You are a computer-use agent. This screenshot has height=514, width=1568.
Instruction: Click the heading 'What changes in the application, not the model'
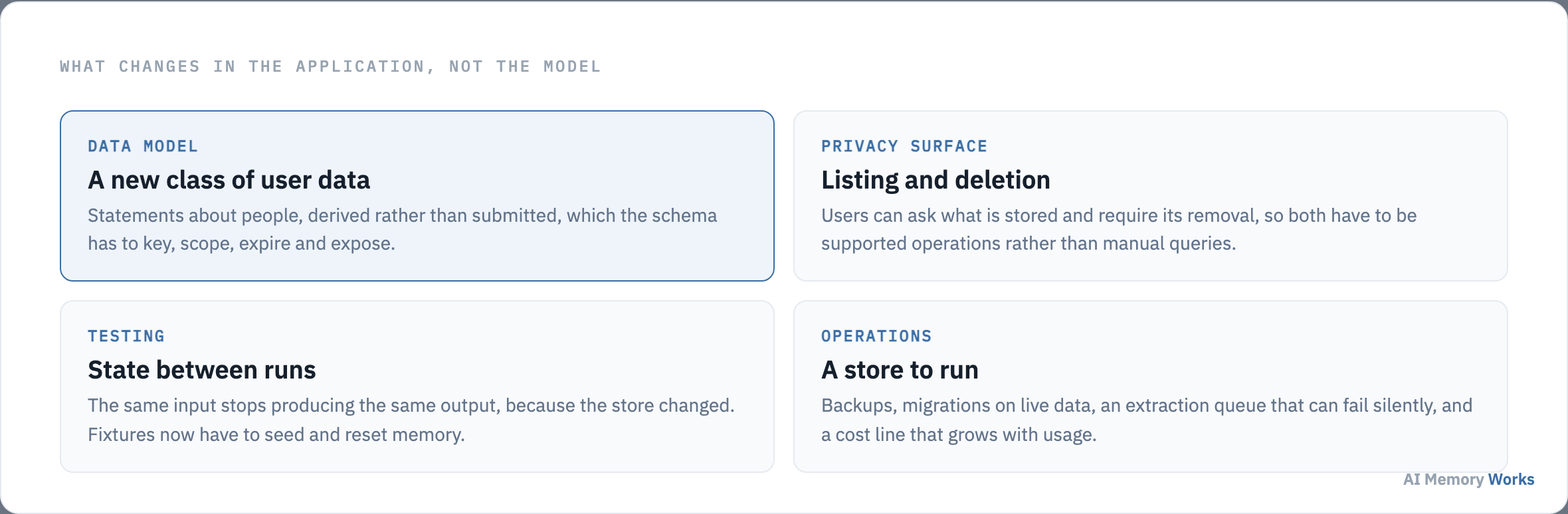pos(330,66)
